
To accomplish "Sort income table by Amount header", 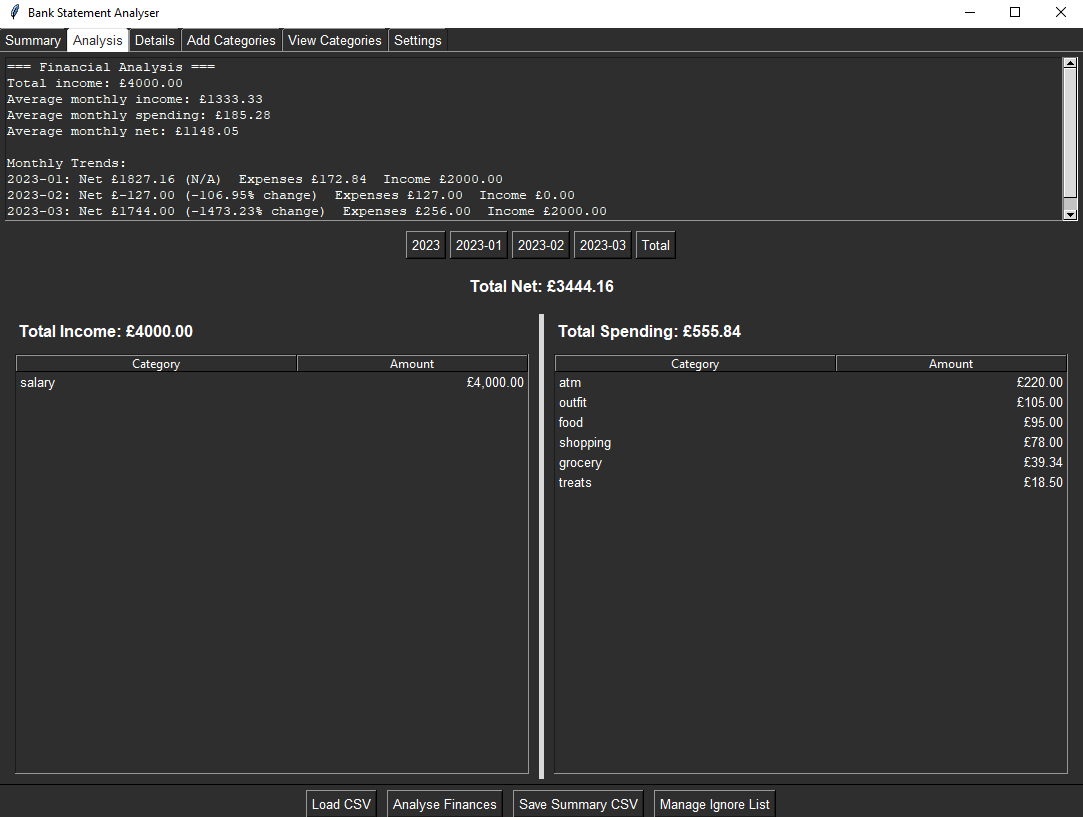I will (412, 364).
